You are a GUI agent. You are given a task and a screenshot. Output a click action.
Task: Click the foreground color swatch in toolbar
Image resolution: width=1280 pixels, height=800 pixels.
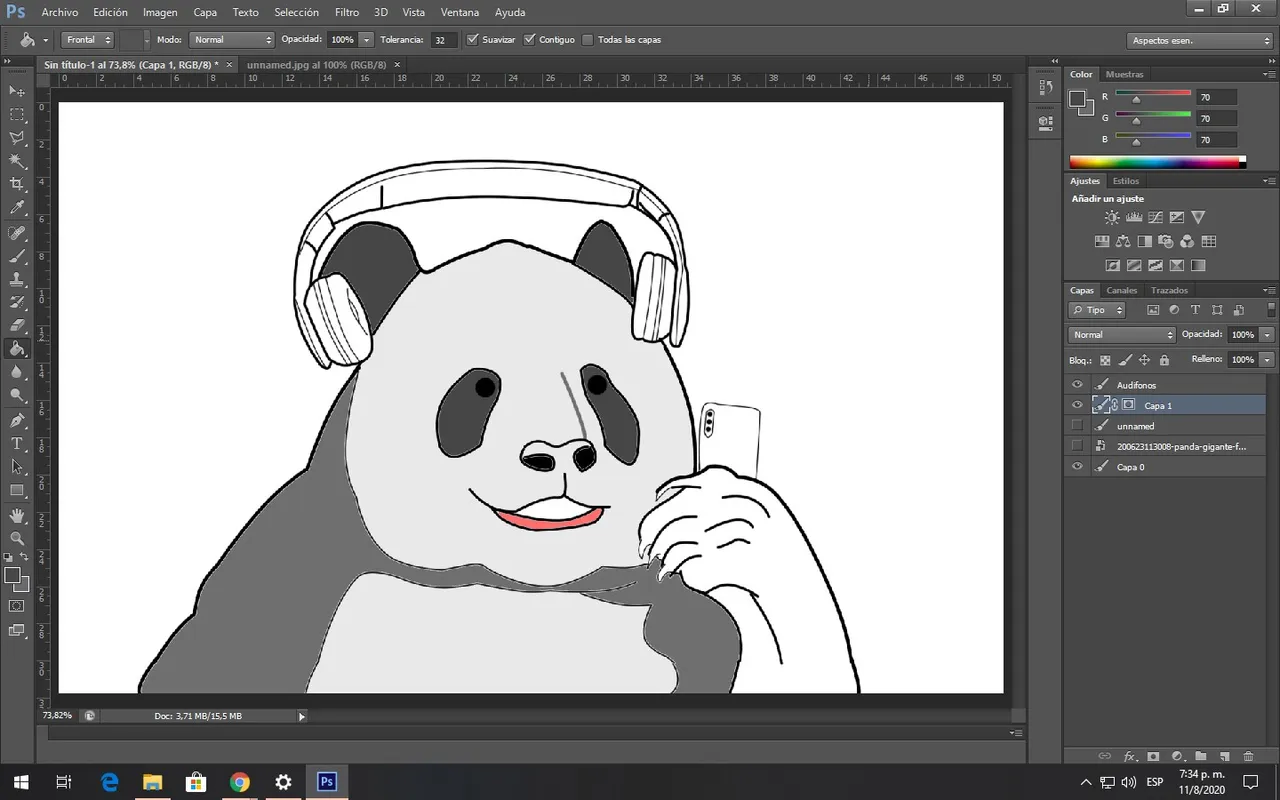[12, 575]
